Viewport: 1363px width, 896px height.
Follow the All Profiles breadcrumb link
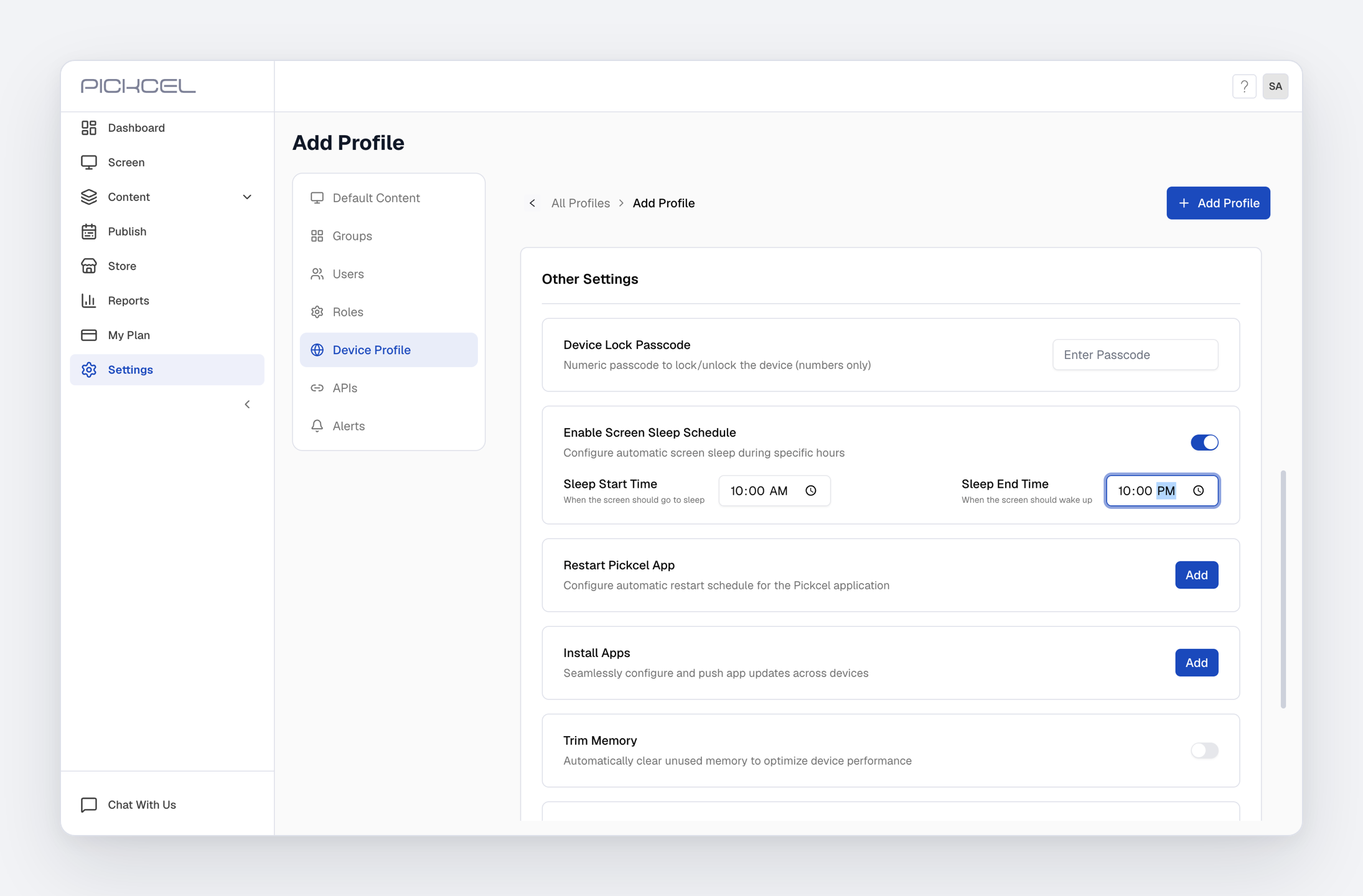(580, 203)
